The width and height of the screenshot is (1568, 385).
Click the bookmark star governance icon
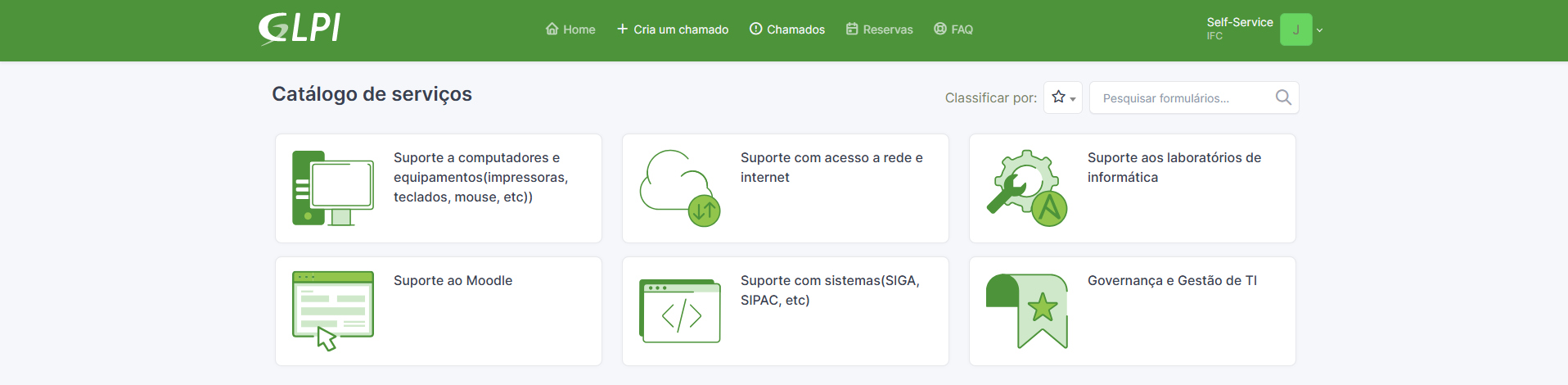click(x=1027, y=311)
